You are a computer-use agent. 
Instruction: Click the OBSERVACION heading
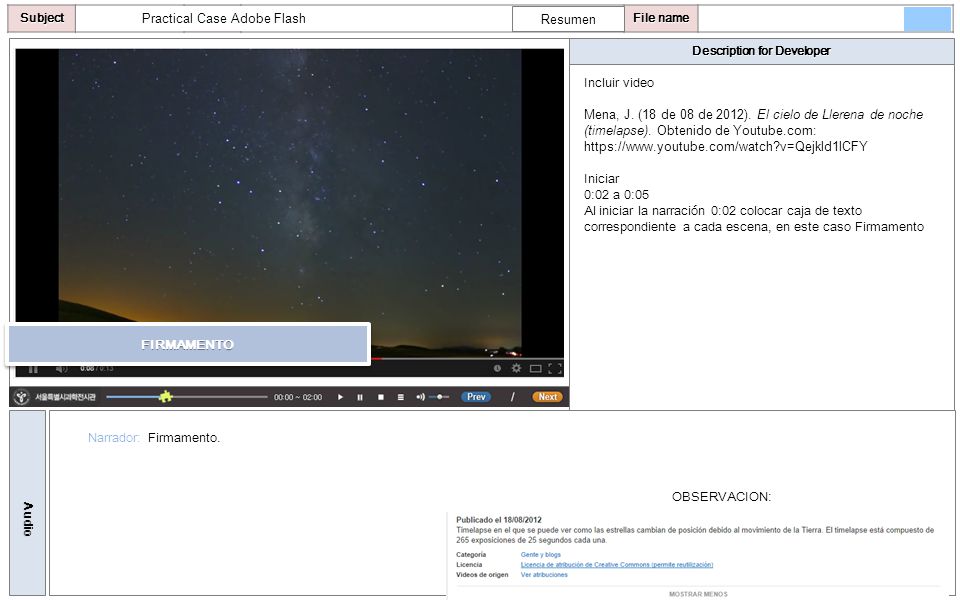click(721, 497)
